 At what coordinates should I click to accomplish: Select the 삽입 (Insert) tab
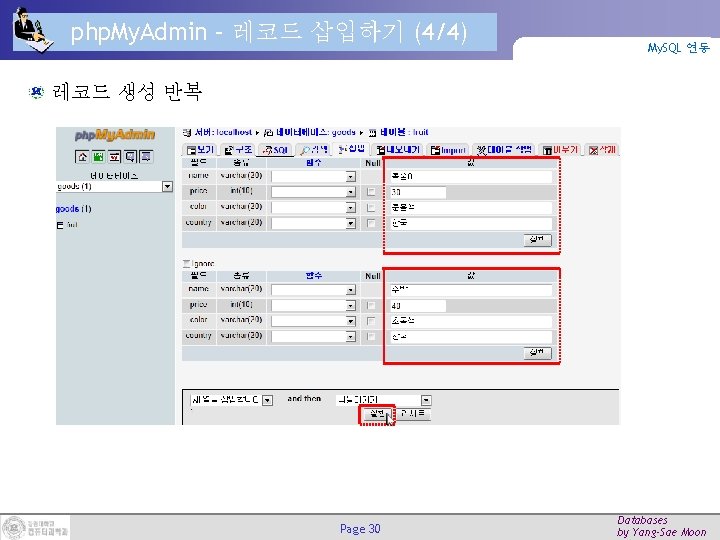click(x=351, y=149)
